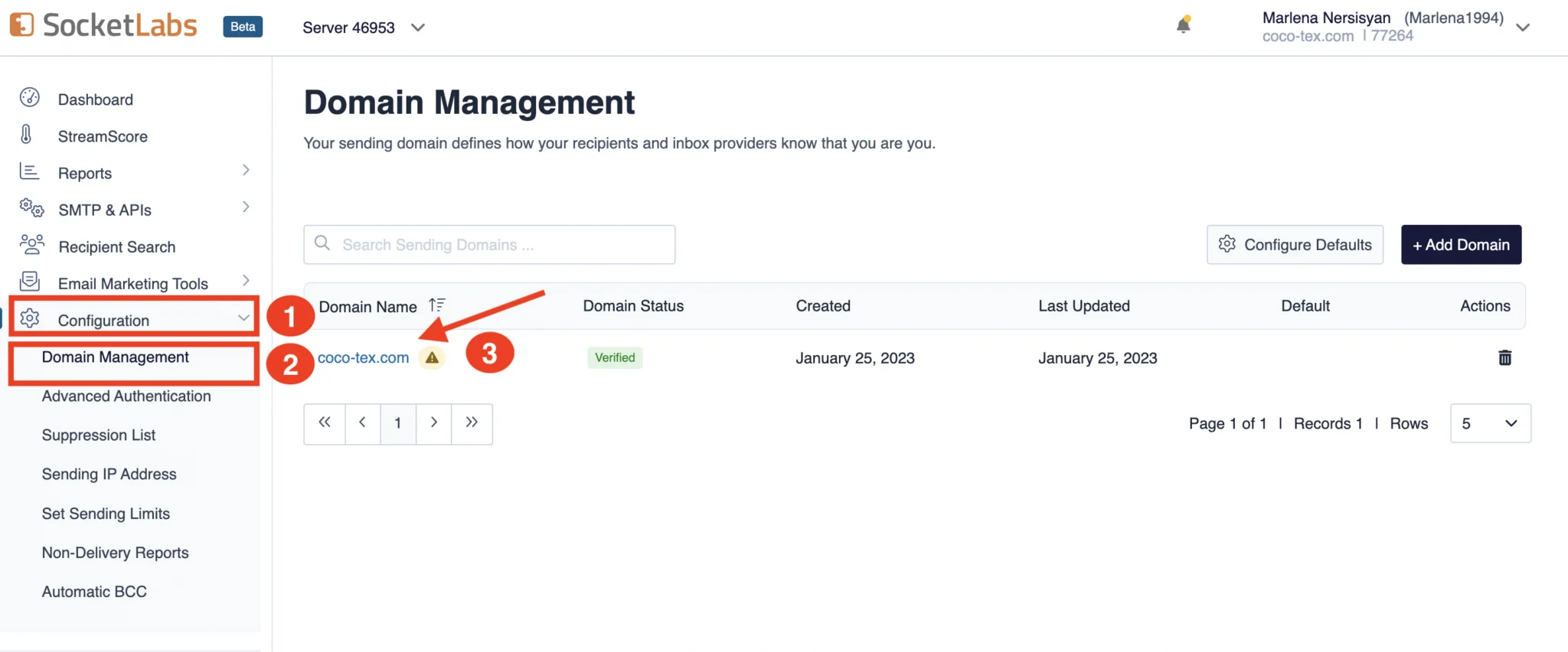Open Dashboard in the sidebar
Screen dimensions: 1568x652
pos(96,99)
